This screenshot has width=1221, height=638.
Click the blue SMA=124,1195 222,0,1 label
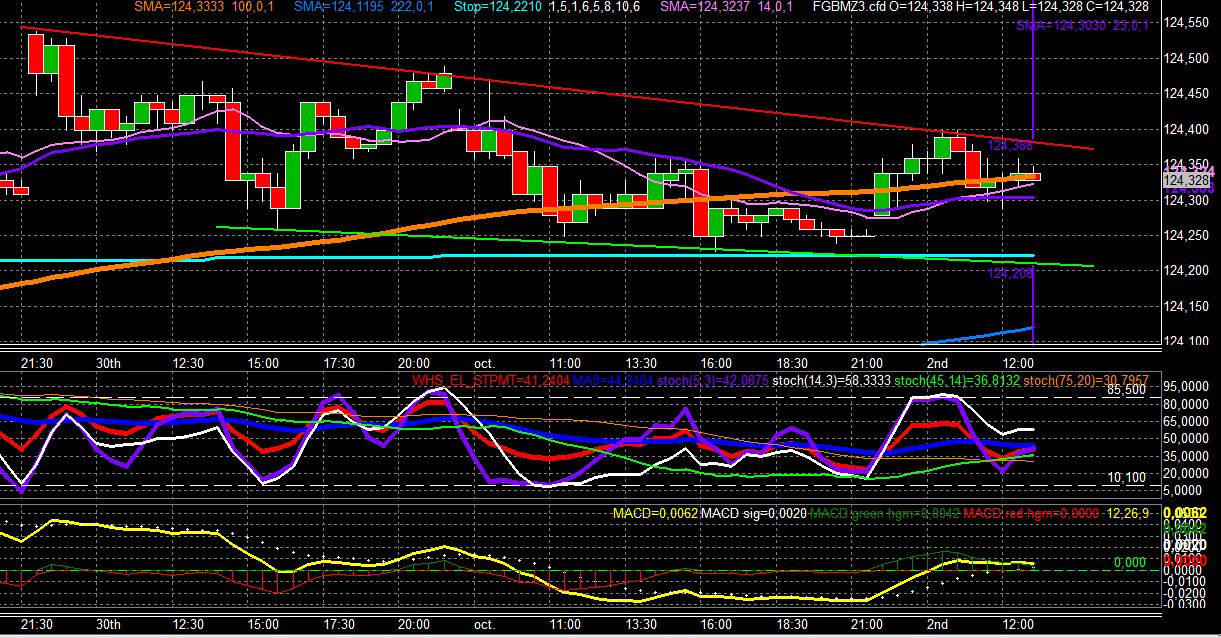365,7
